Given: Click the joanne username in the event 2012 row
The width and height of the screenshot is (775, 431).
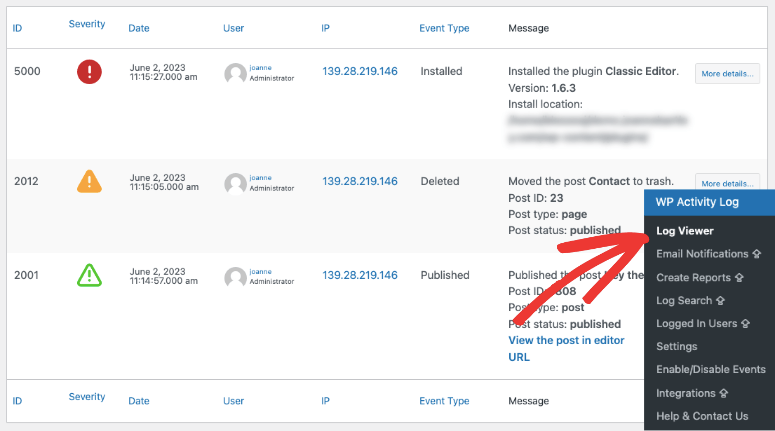Looking at the screenshot, I should pyautogui.click(x=260, y=177).
